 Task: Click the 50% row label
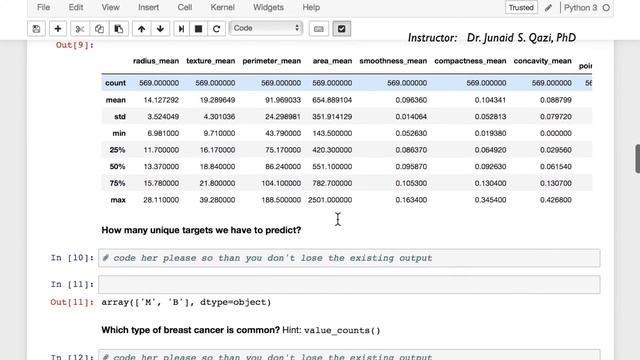pos(117,167)
